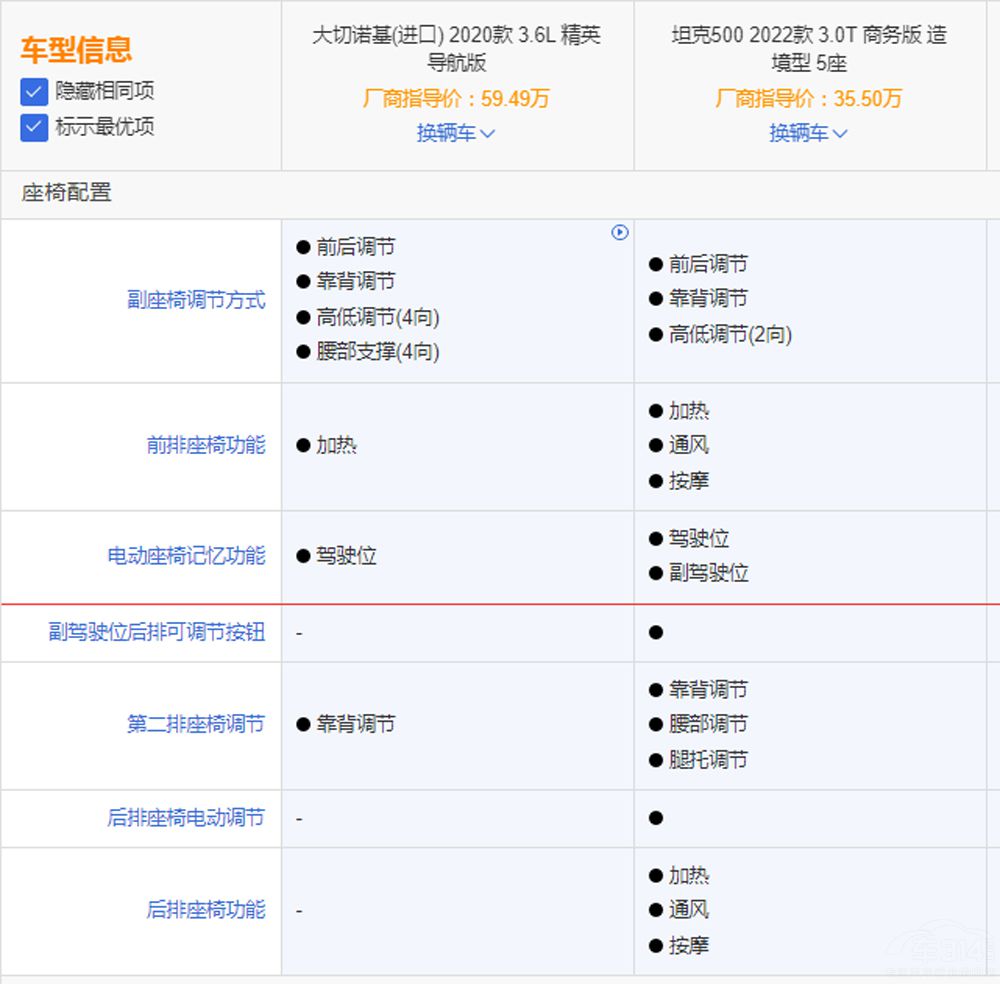Image resolution: width=1000 pixels, height=984 pixels.
Task: Click the blue check icon beside 隐藏相同项
Action: coord(33,91)
